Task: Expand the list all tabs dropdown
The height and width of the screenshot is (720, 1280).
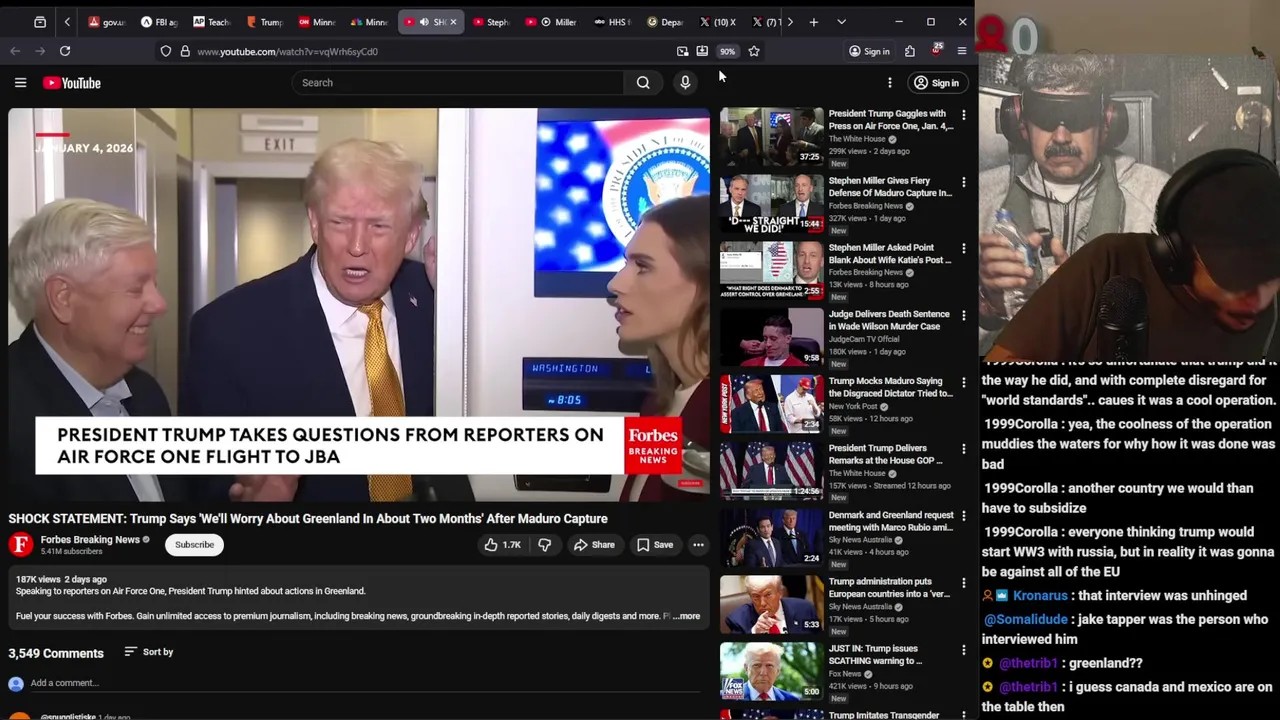Action: click(x=841, y=22)
